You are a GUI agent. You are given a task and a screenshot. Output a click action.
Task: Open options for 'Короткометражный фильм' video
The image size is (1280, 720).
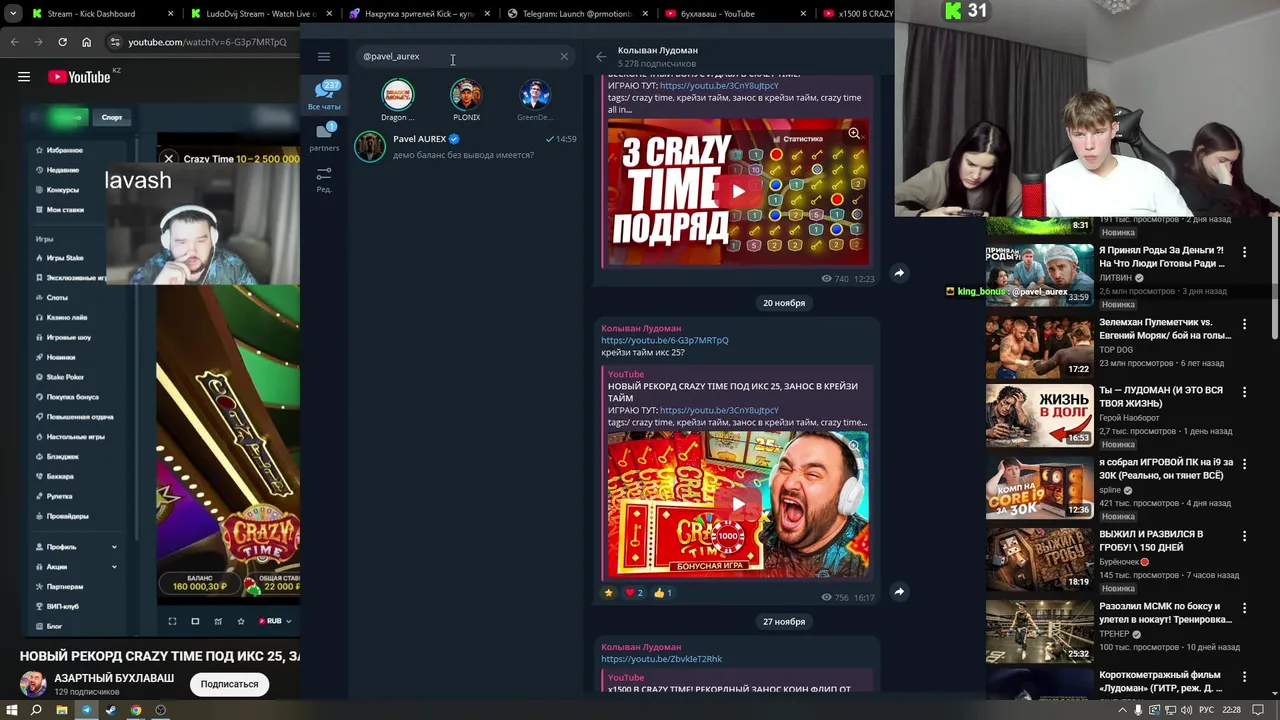coord(1244,676)
